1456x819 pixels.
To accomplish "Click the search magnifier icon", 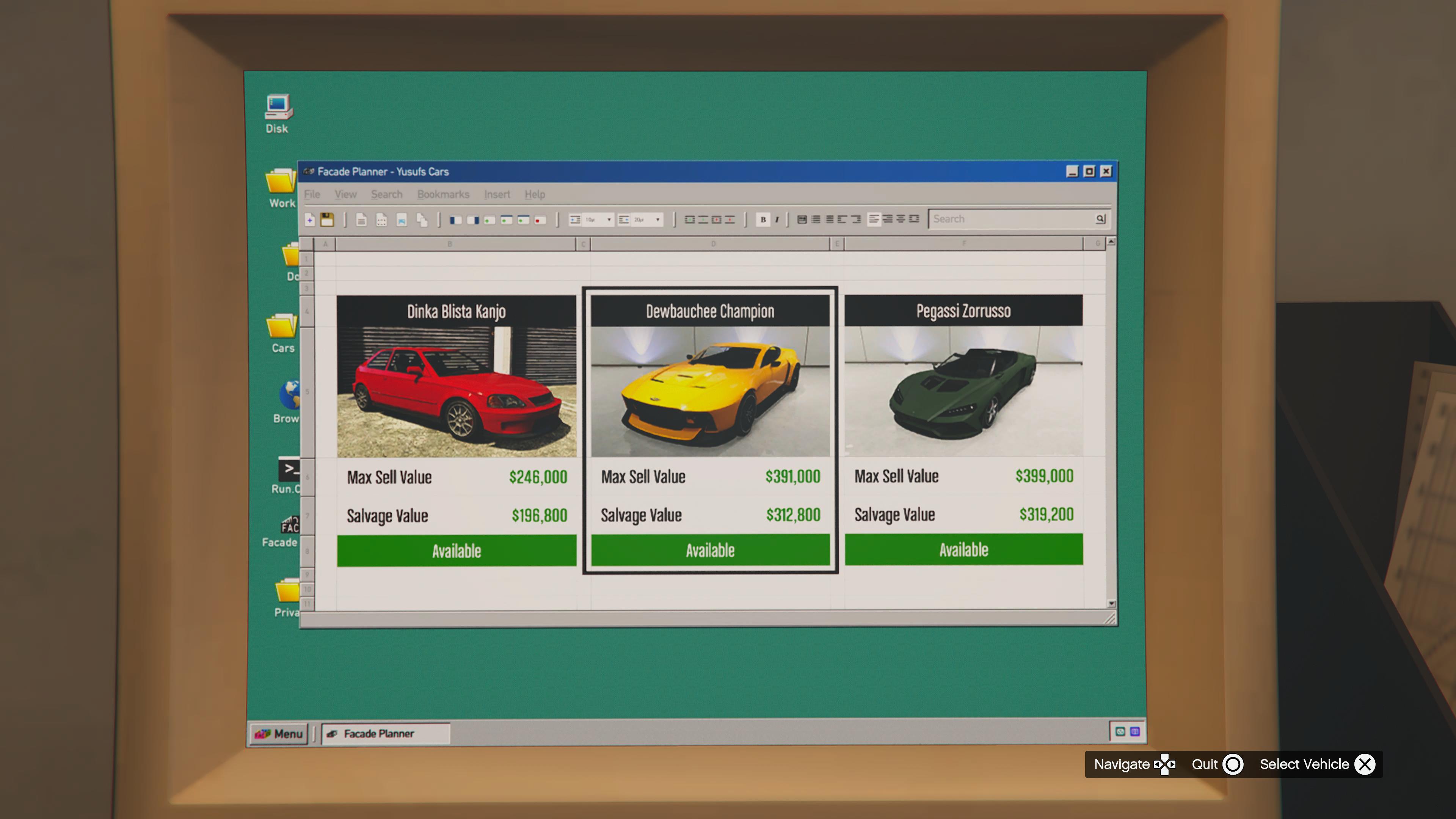I will coord(1100,219).
